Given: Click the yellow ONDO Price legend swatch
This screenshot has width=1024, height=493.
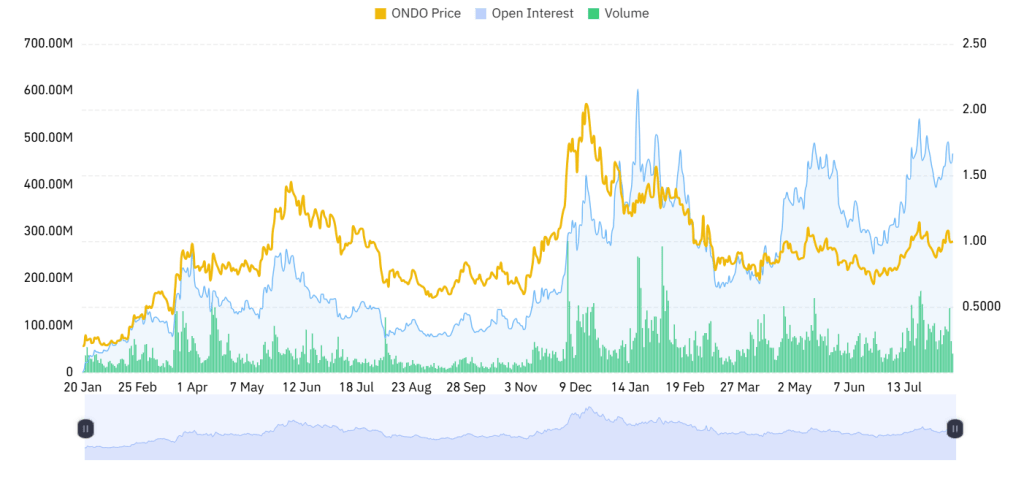Looking at the screenshot, I should (380, 13).
